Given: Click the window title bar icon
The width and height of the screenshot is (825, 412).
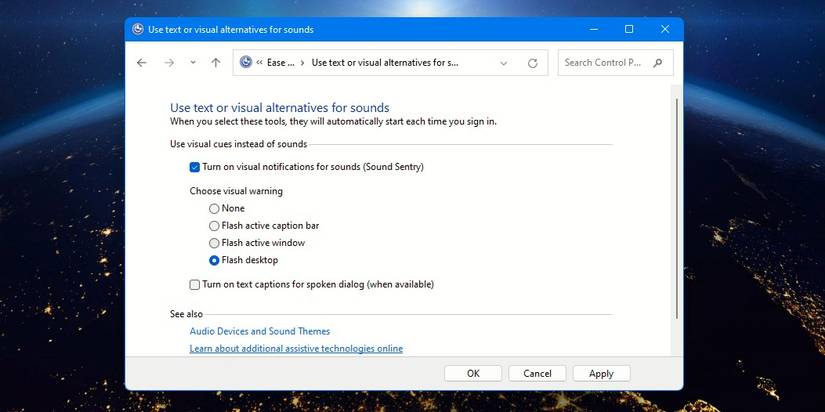Looking at the screenshot, I should pyautogui.click(x=138, y=29).
